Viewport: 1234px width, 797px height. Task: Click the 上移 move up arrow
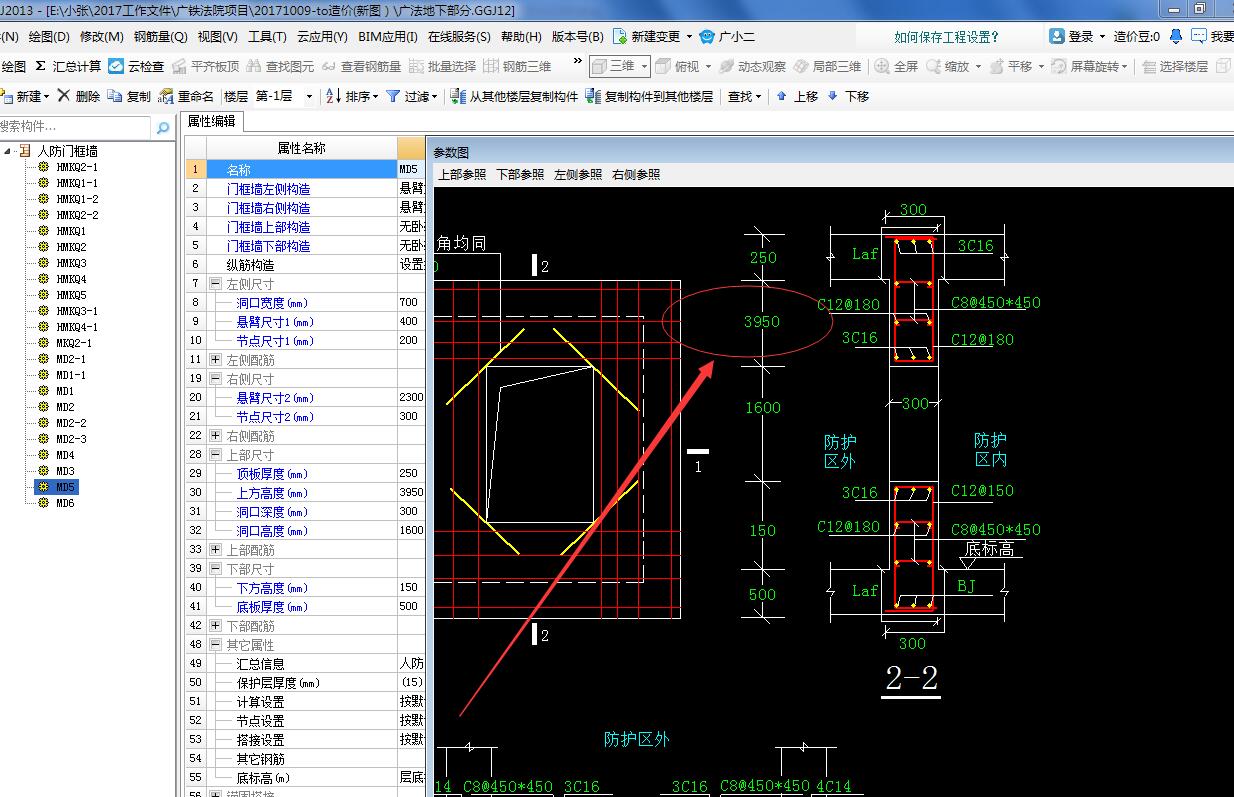[782, 96]
